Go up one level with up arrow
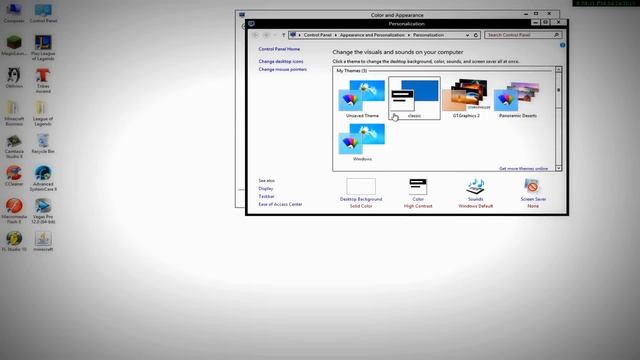Screen dimensions: 640x360 pyautogui.click(x=284, y=35)
